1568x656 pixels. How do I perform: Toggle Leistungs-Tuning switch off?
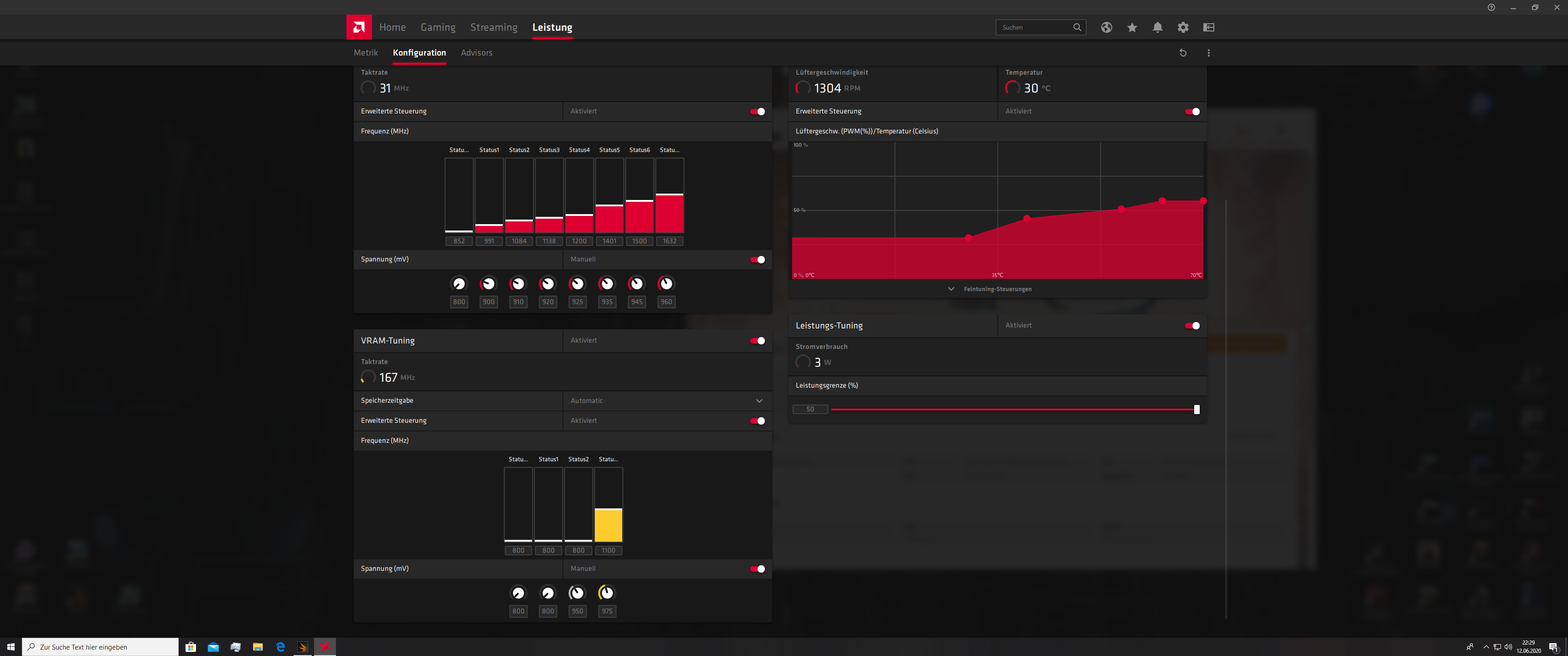pyautogui.click(x=1192, y=326)
